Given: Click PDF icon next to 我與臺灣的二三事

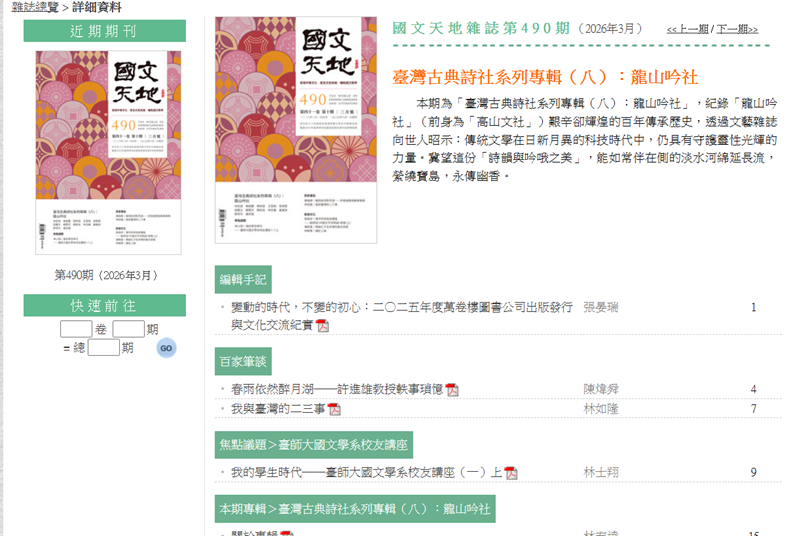Looking at the screenshot, I should (x=335, y=409).
